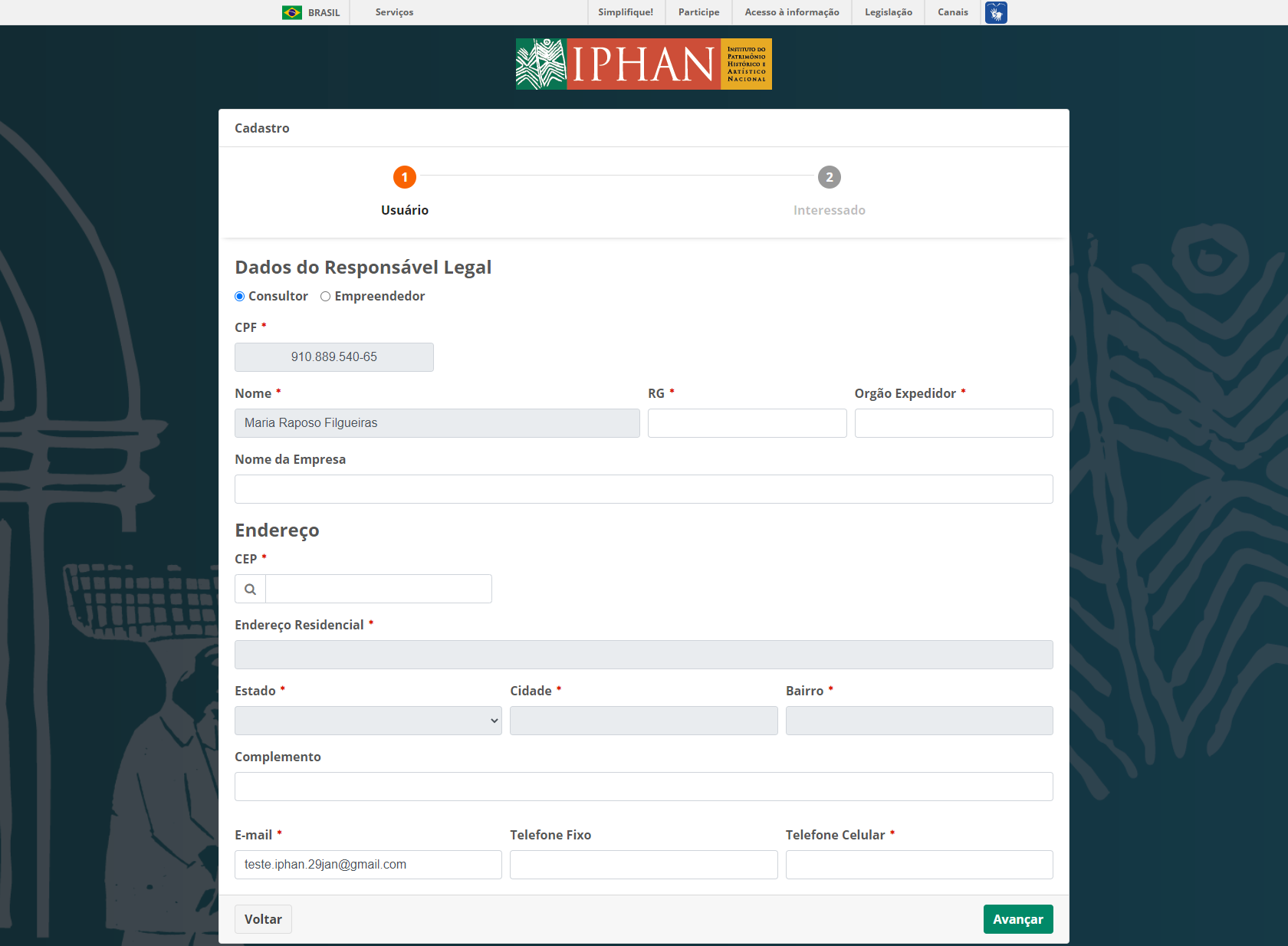The height and width of the screenshot is (946, 1288).
Task: Open the VLibras accessibility icon
Action: [996, 12]
